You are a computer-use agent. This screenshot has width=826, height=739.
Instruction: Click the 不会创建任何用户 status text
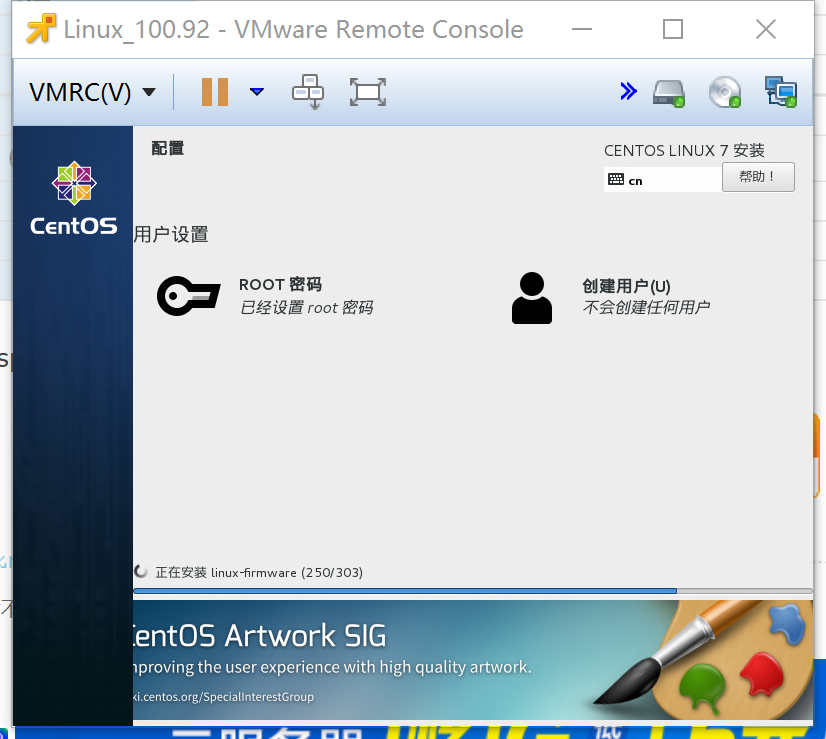[x=646, y=307]
